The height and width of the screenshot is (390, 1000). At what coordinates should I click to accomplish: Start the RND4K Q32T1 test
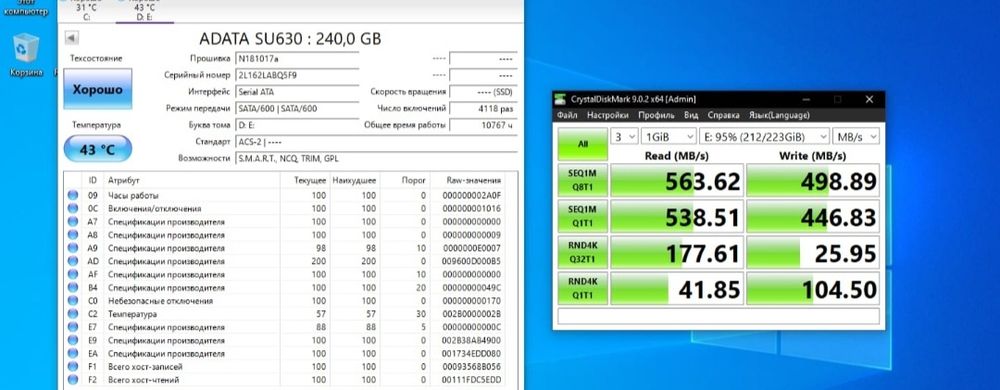point(582,252)
